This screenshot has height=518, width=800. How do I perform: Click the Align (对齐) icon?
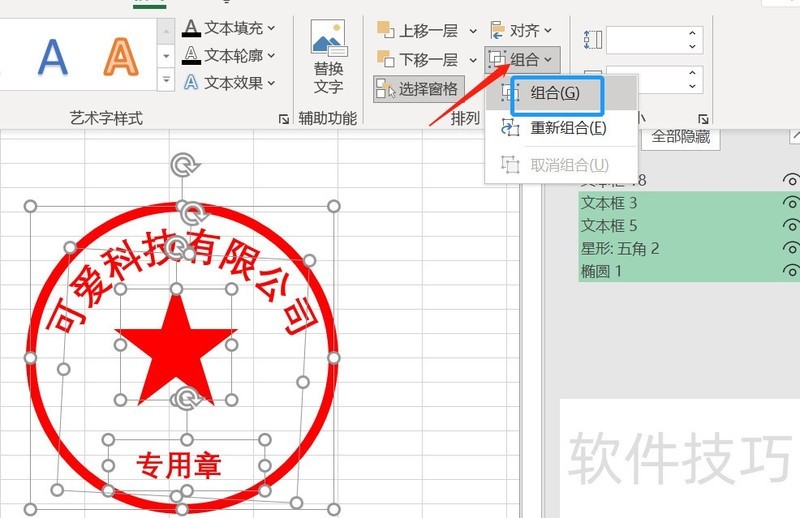point(497,30)
